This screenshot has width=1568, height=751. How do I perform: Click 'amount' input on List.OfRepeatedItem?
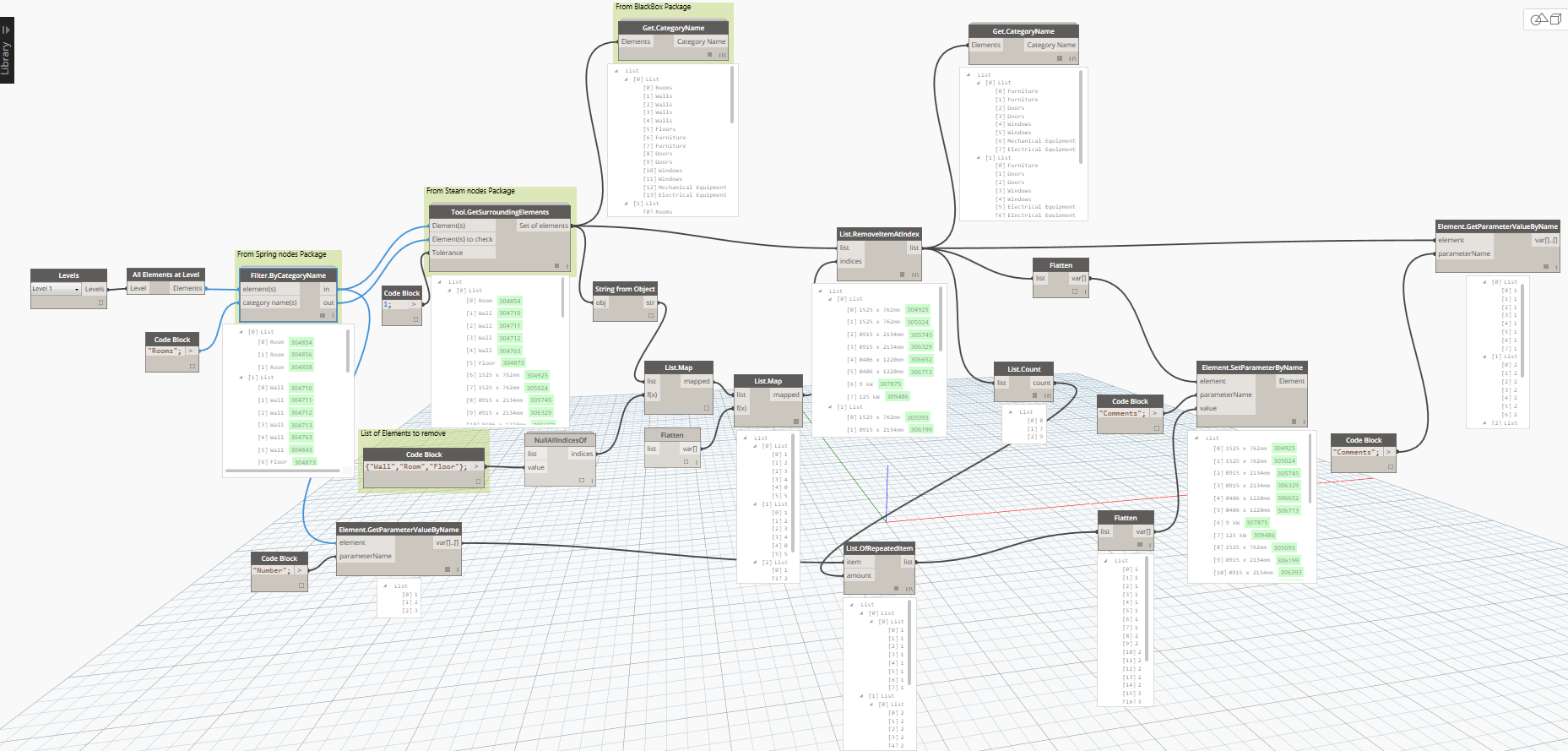[x=859, y=575]
